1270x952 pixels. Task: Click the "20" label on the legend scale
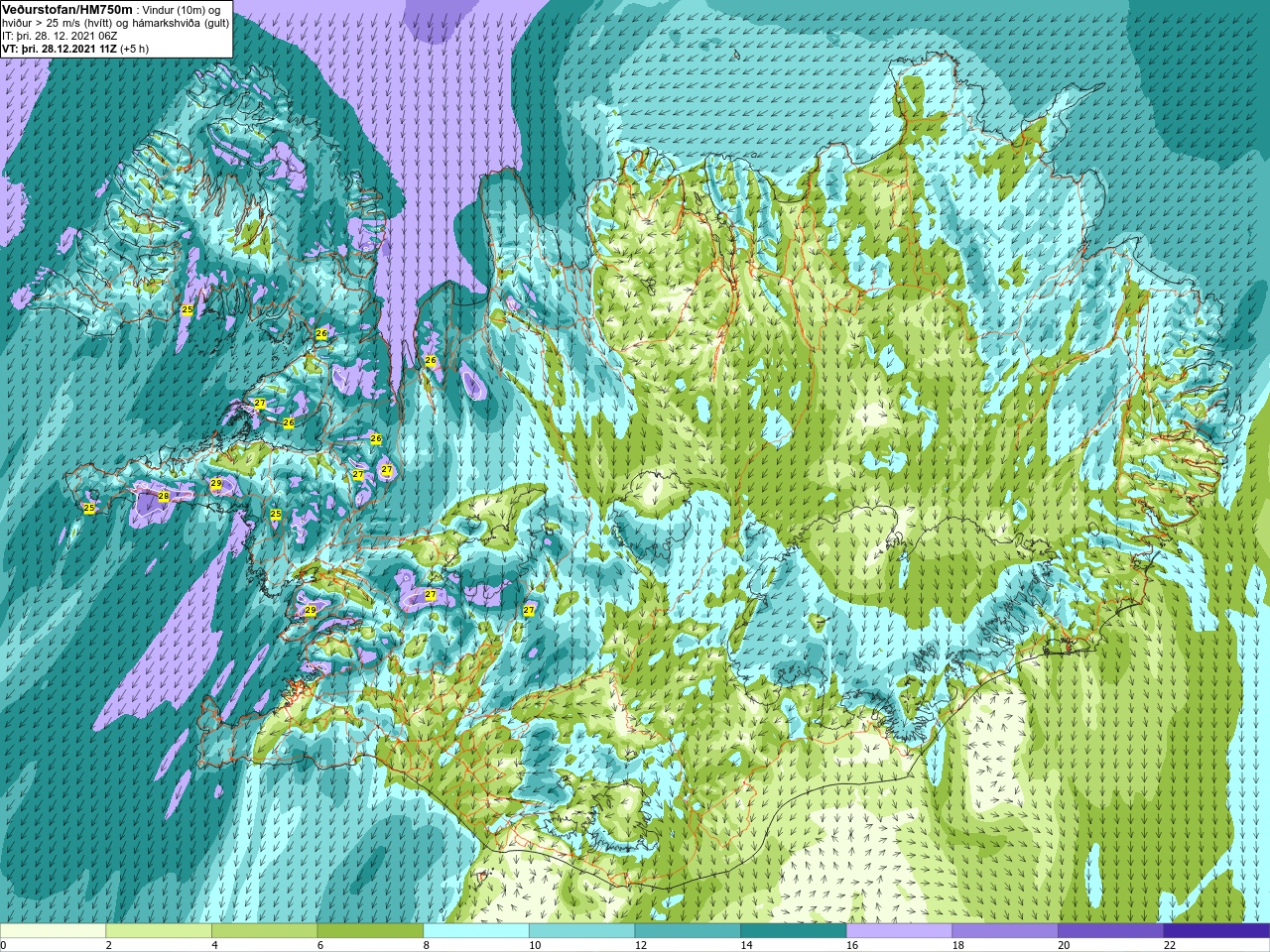pos(1065,945)
